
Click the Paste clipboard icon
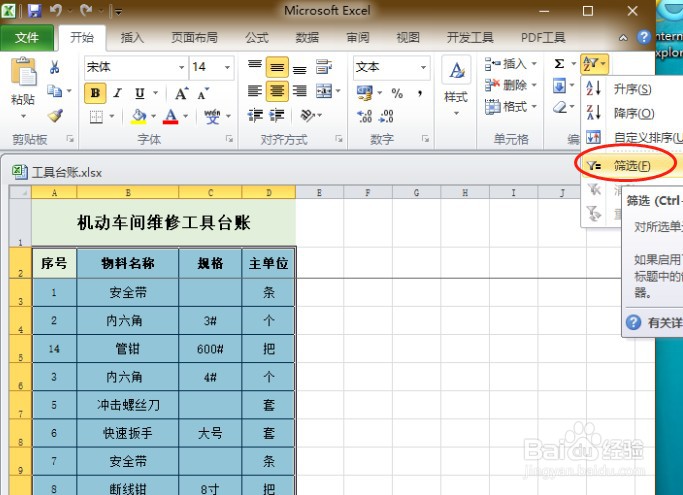[x=24, y=72]
